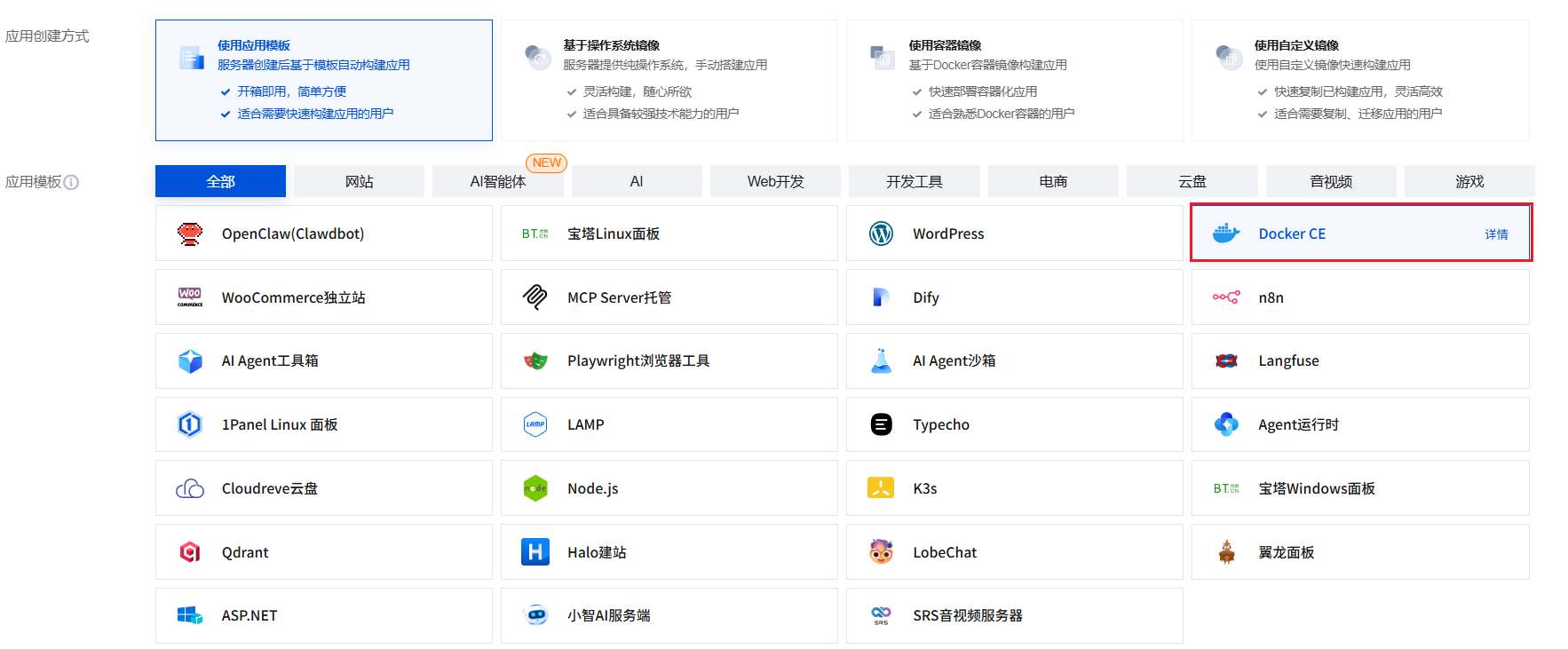This screenshot has height=649, width=1568.
Task: Select the K3s yellow icon
Action: pos(881,488)
